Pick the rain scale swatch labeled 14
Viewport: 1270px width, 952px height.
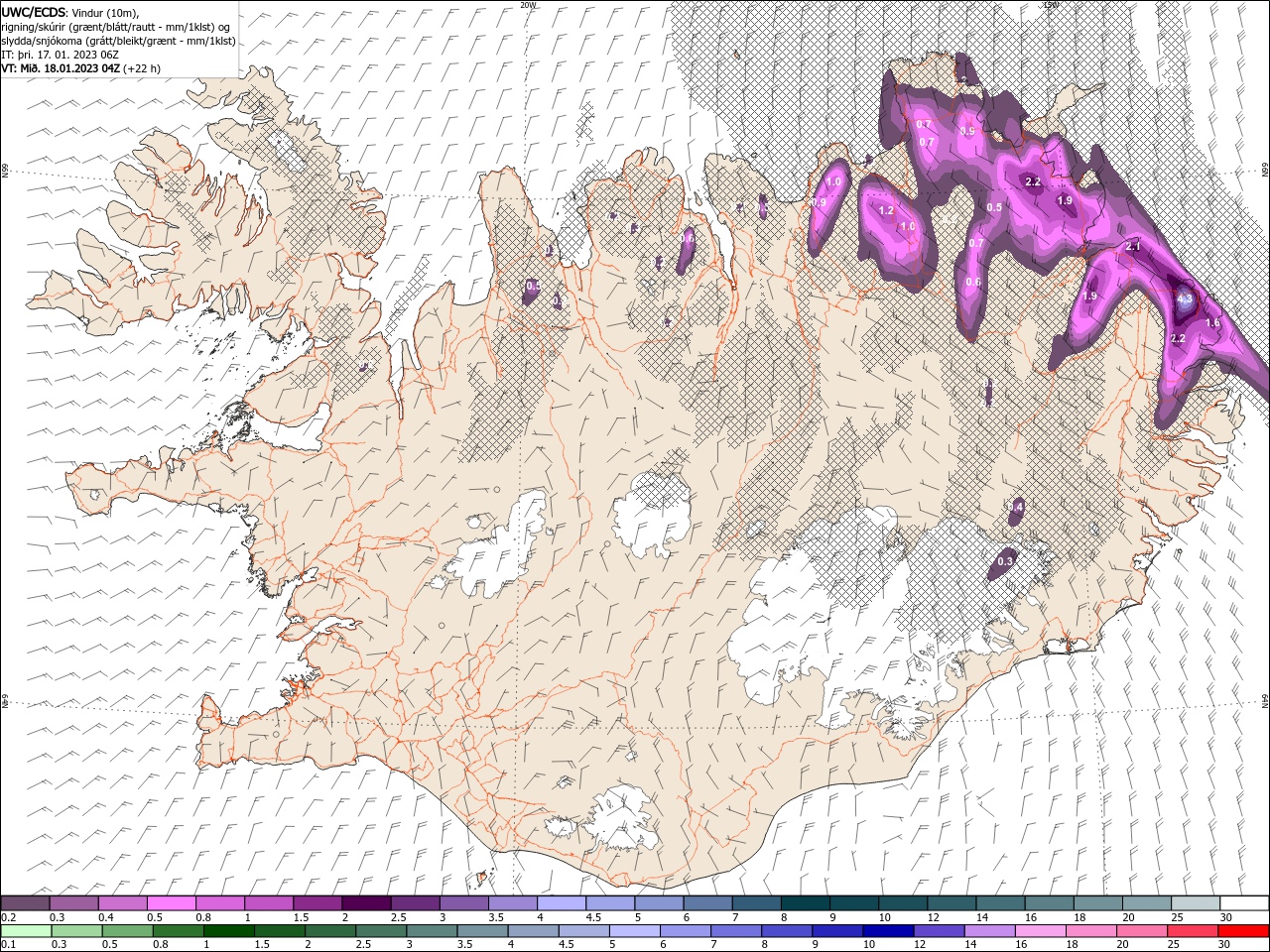click(x=988, y=931)
